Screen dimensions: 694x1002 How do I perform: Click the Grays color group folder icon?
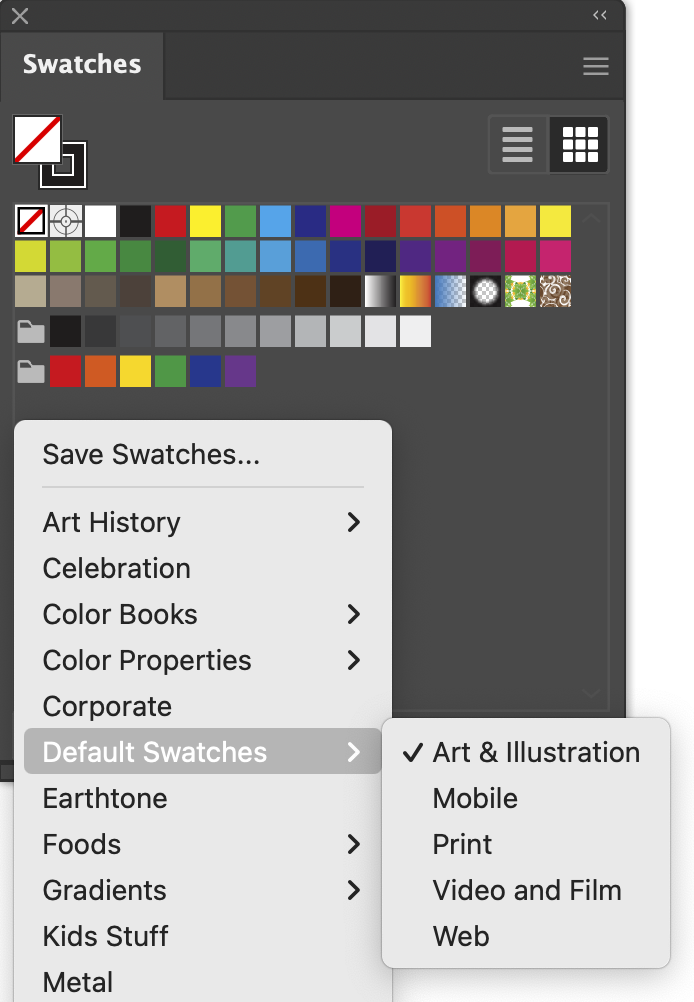click(30, 332)
